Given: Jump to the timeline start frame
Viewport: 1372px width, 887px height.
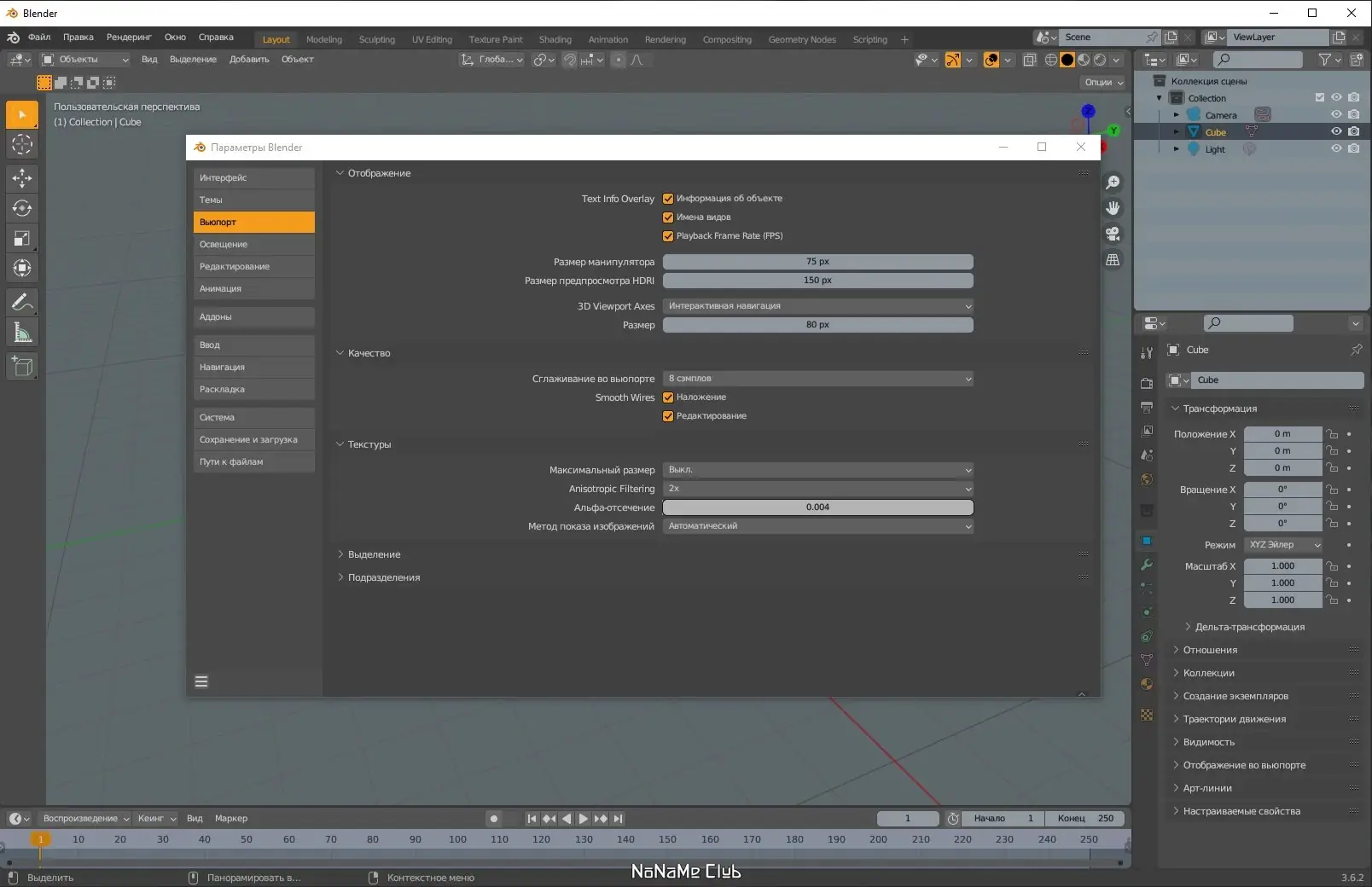Looking at the screenshot, I should coord(532,819).
